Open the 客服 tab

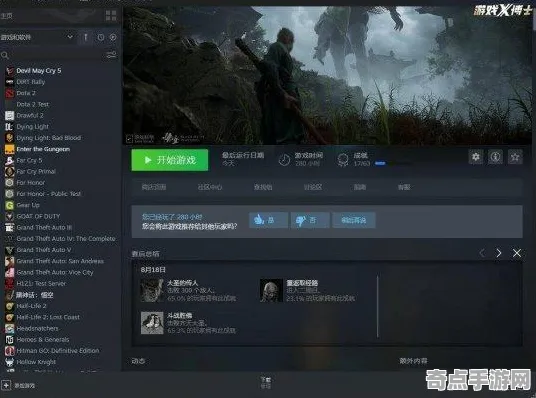pos(404,187)
